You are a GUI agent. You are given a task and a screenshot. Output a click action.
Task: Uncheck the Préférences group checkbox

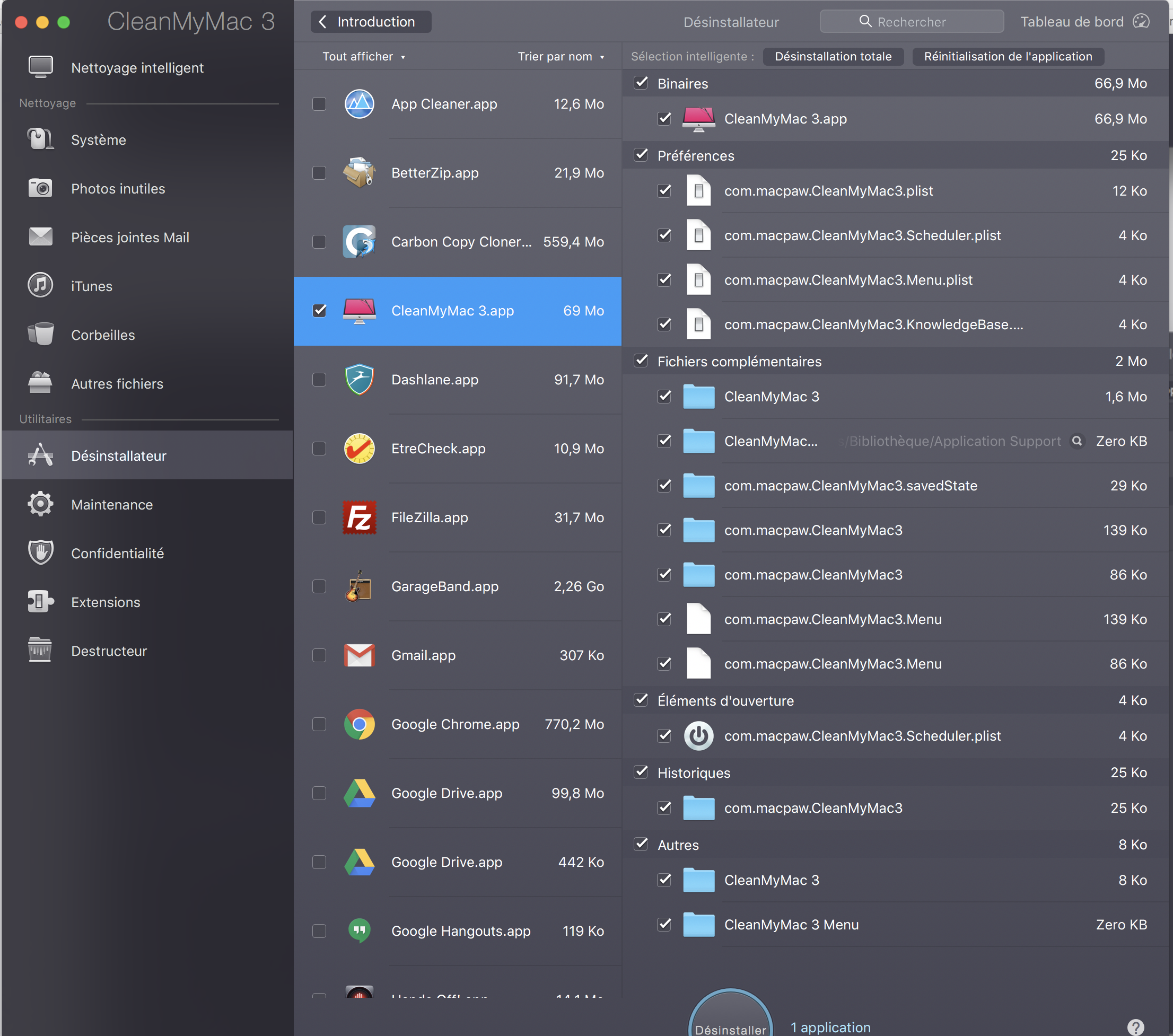641,155
